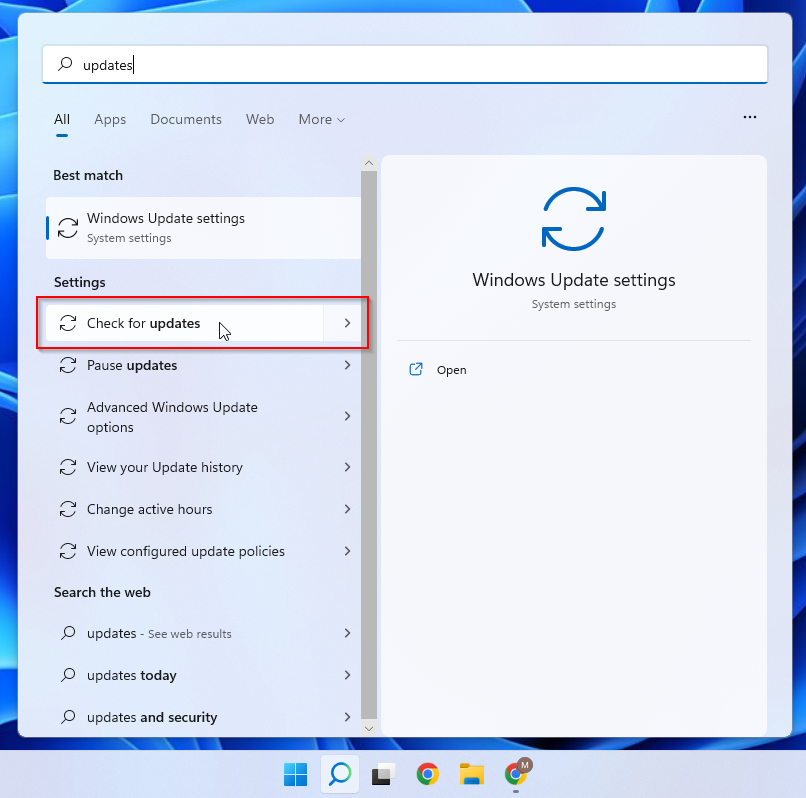Expand View your Update history chevron
The height and width of the screenshot is (798, 806).
pyautogui.click(x=347, y=467)
